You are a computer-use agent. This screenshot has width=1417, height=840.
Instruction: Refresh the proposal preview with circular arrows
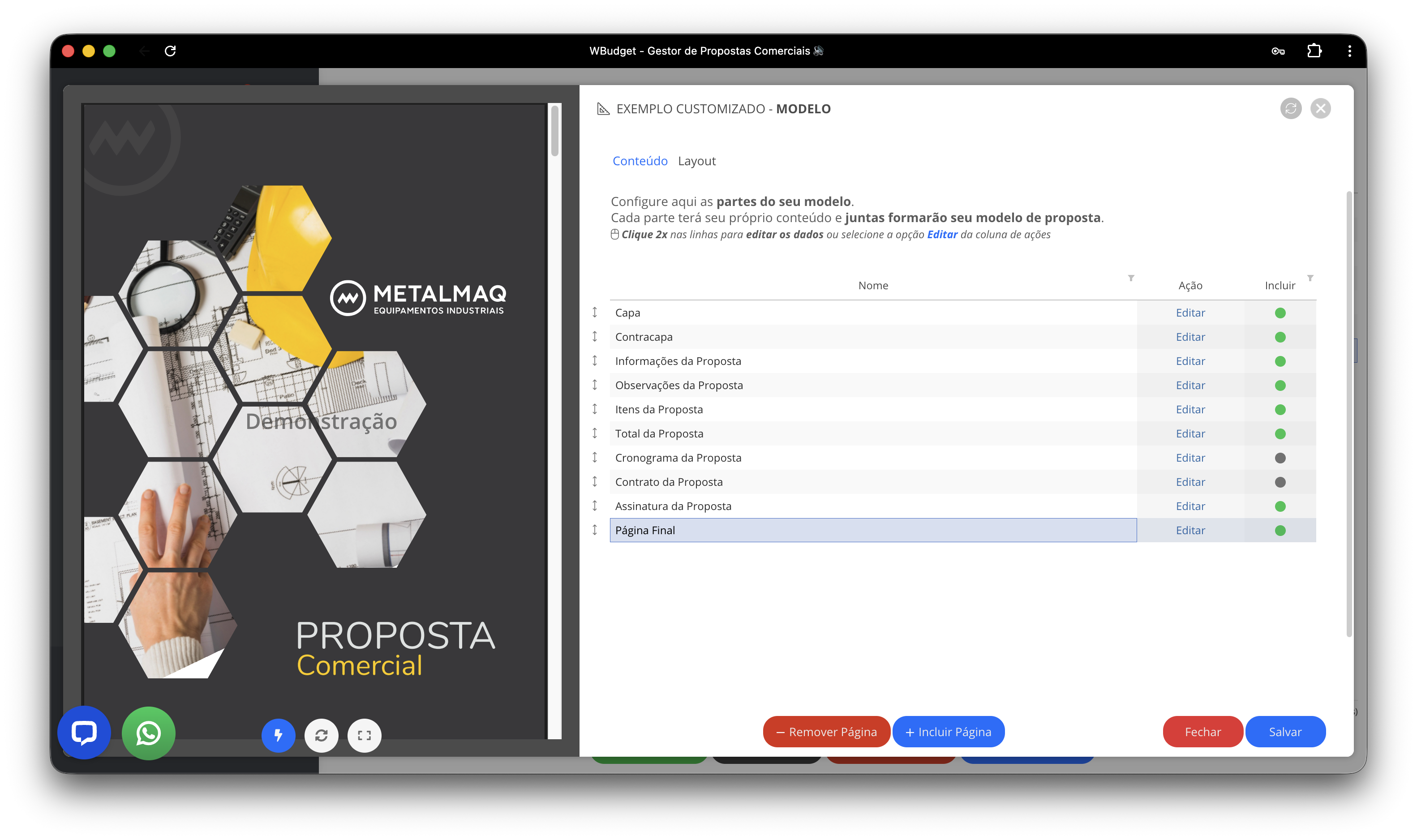322,735
